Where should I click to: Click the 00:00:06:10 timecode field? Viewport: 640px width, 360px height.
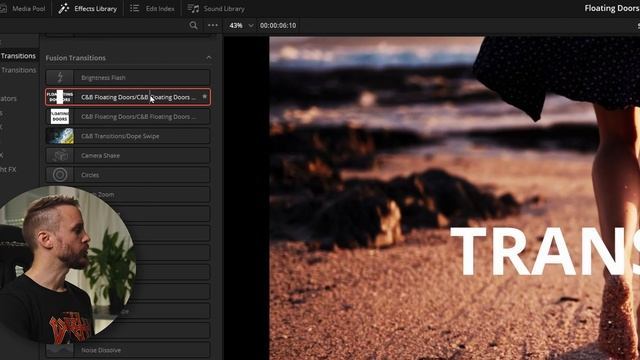tap(278, 25)
